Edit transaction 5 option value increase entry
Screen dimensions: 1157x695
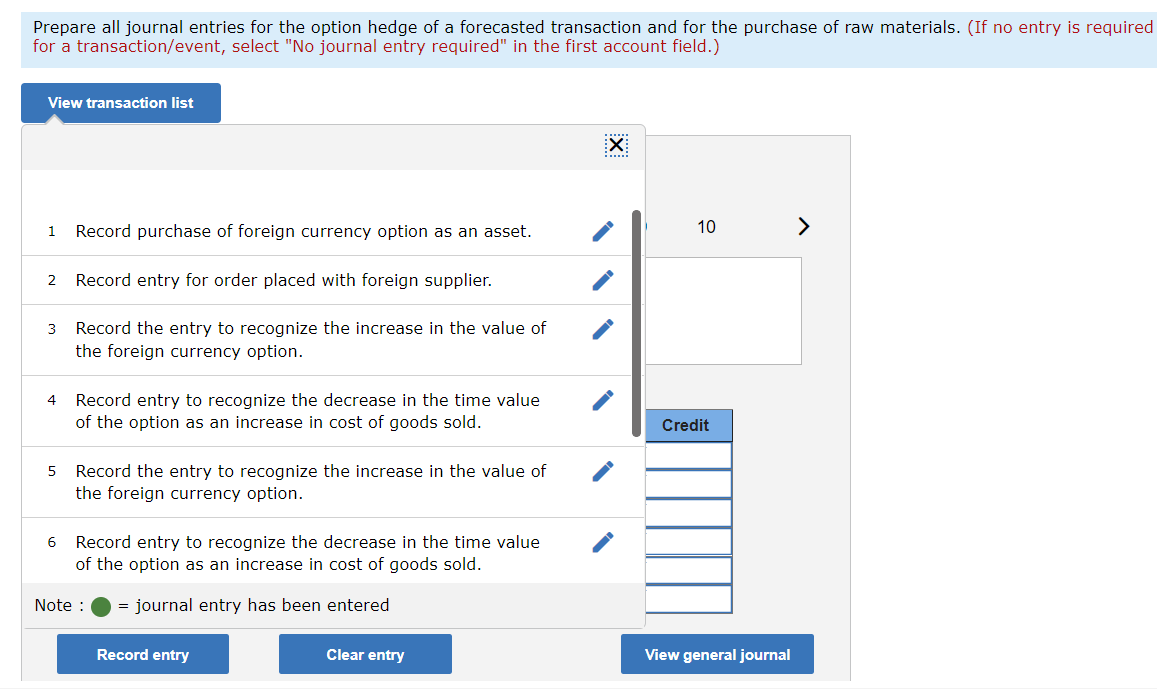point(602,471)
